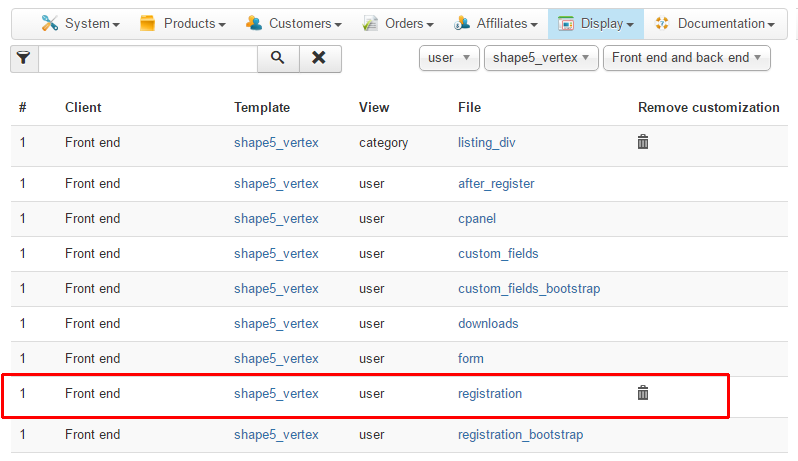Click shape5_vertex link in downloads row
This screenshot has height=461, width=798.
[276, 324]
